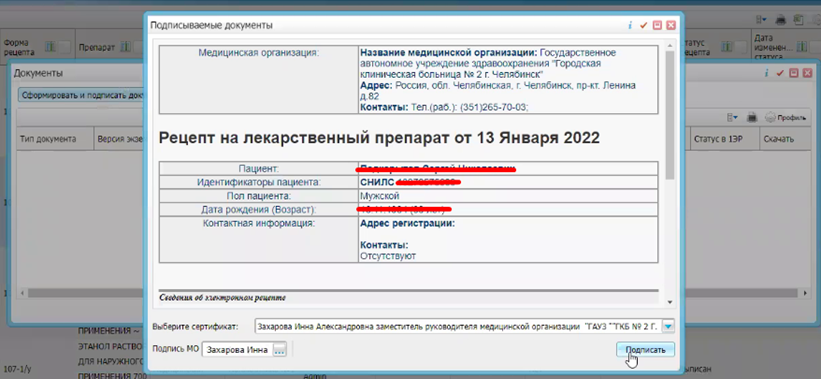Image resolution: width=821 pixels, height=379 pixels.
Task: Click the Excel export icon in background toolbar
Action: pos(798,20)
